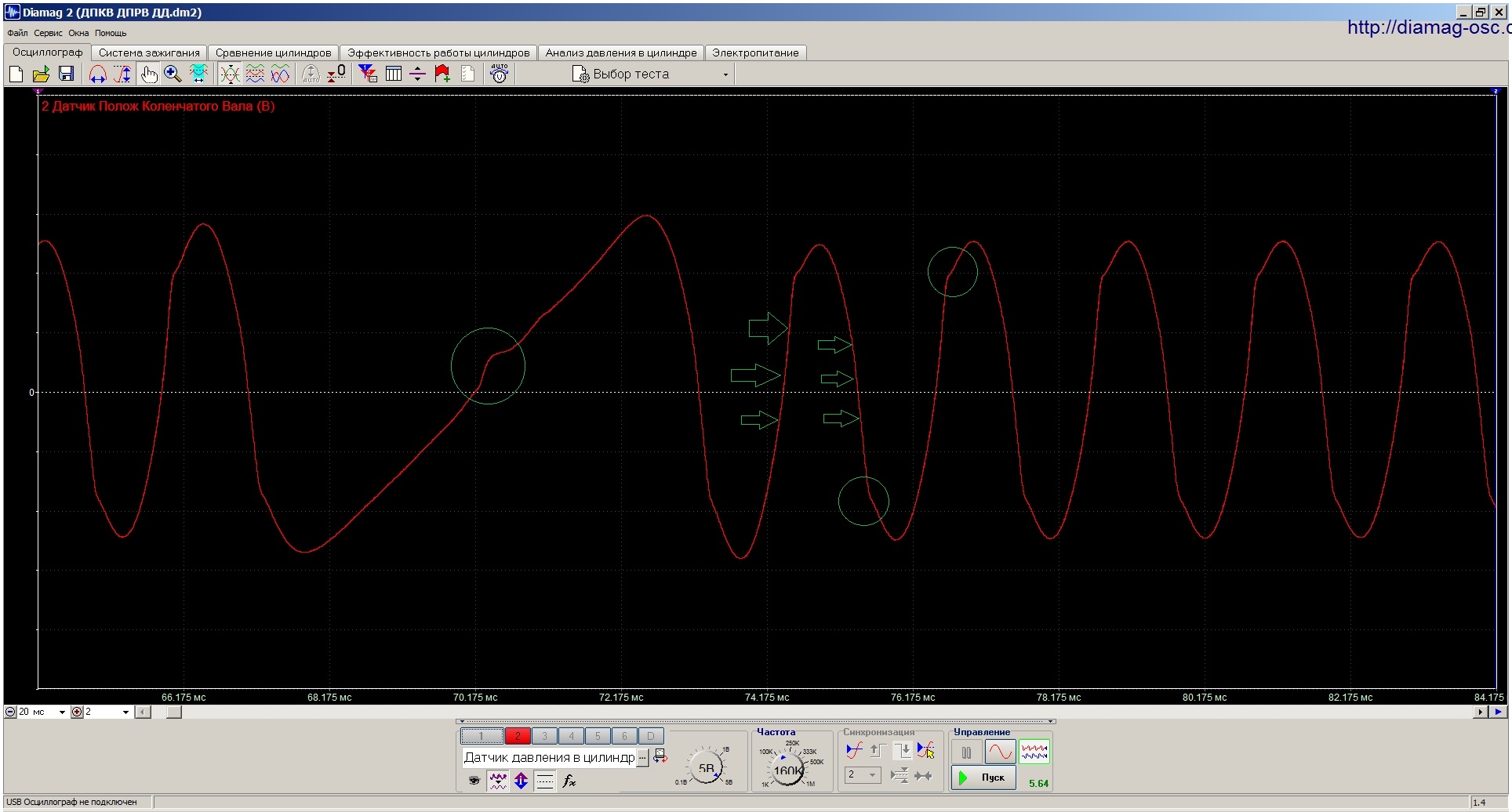Select channel 3 button
The image size is (1512, 812).
tap(544, 736)
